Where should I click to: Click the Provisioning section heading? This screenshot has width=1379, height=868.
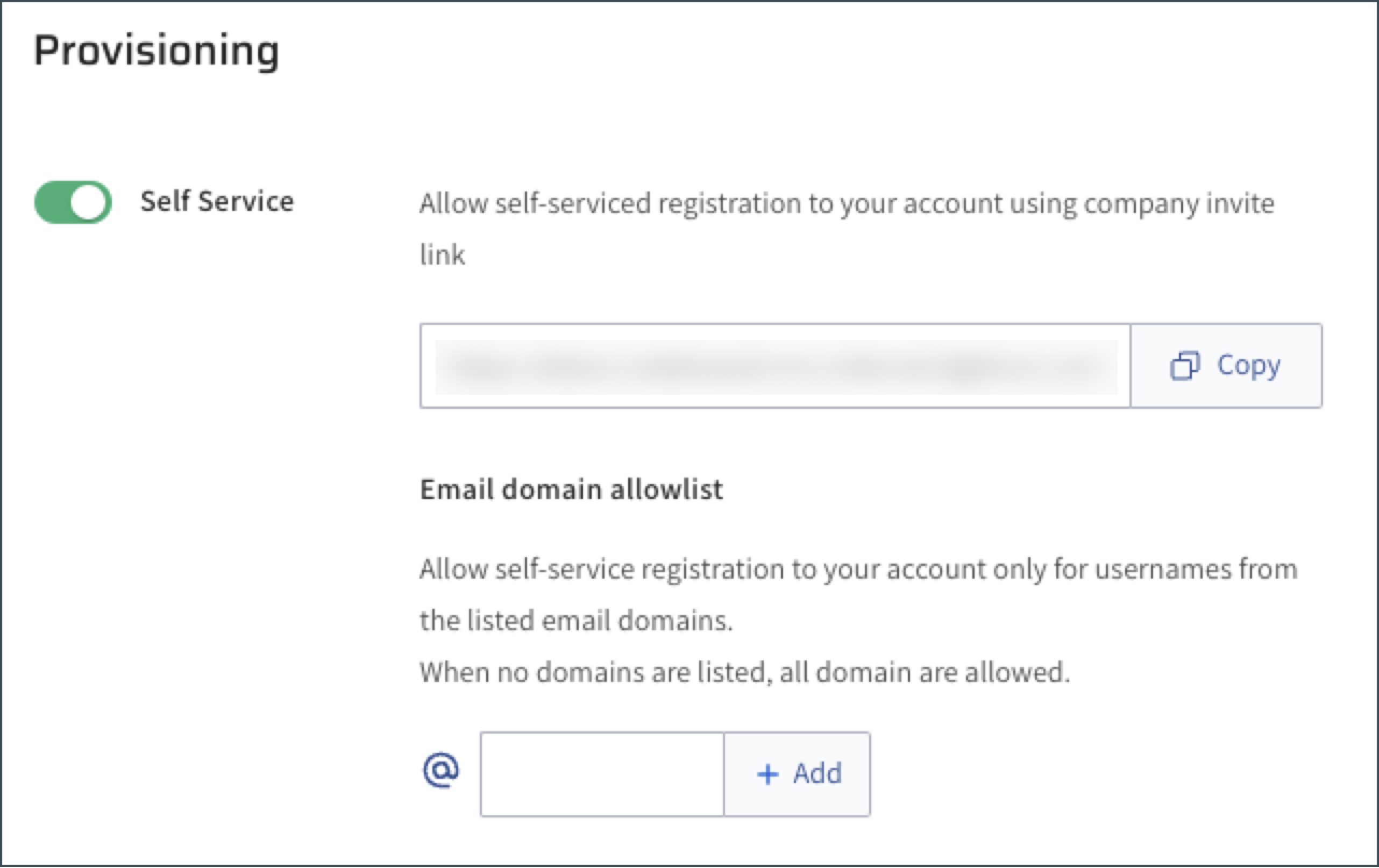click(157, 52)
